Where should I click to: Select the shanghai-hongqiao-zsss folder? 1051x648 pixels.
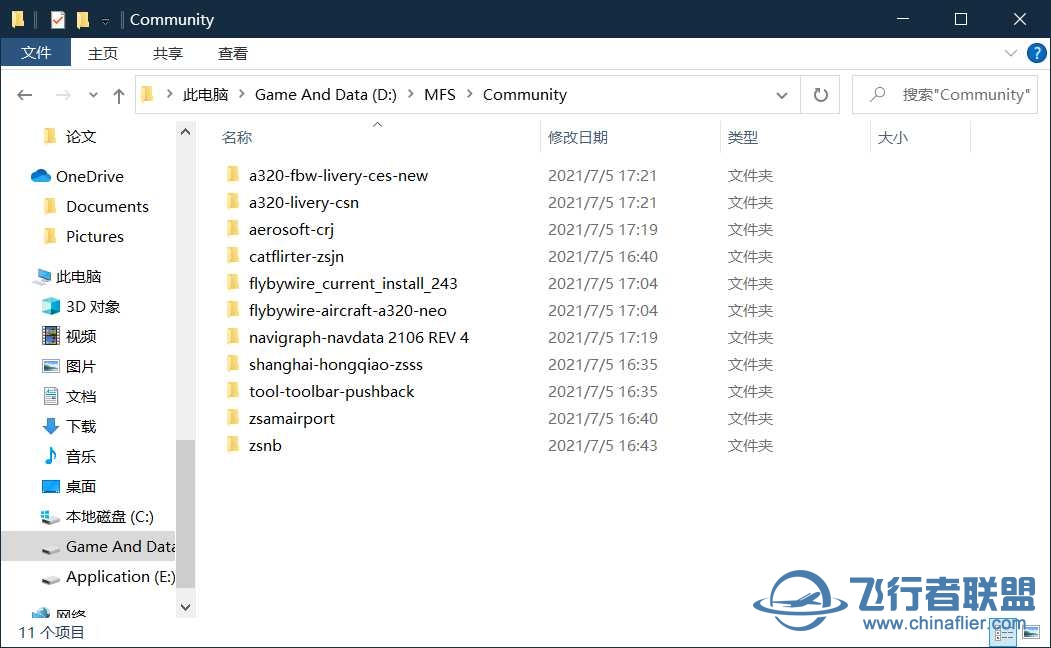335,365
